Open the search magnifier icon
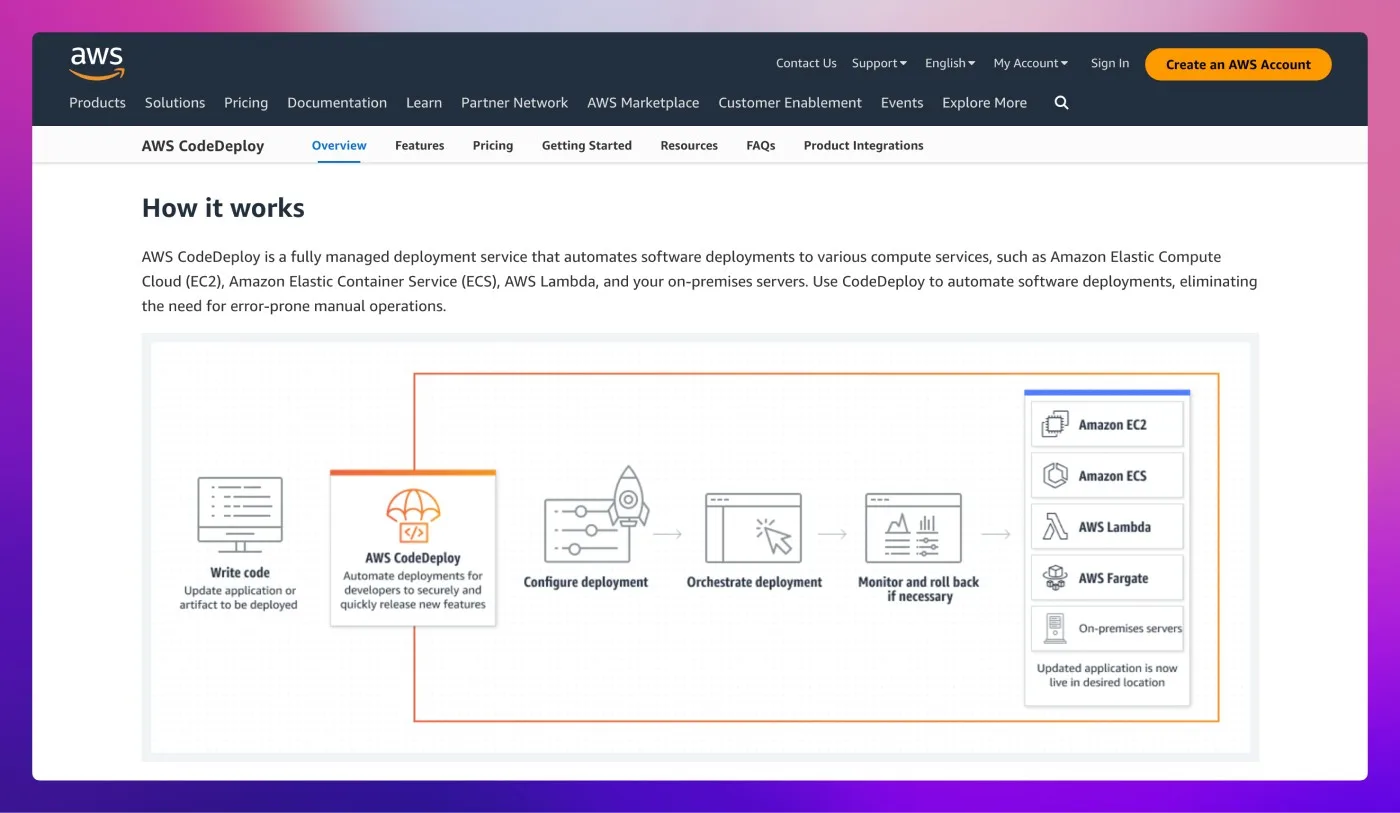The width and height of the screenshot is (1400, 813). pyautogui.click(x=1062, y=103)
